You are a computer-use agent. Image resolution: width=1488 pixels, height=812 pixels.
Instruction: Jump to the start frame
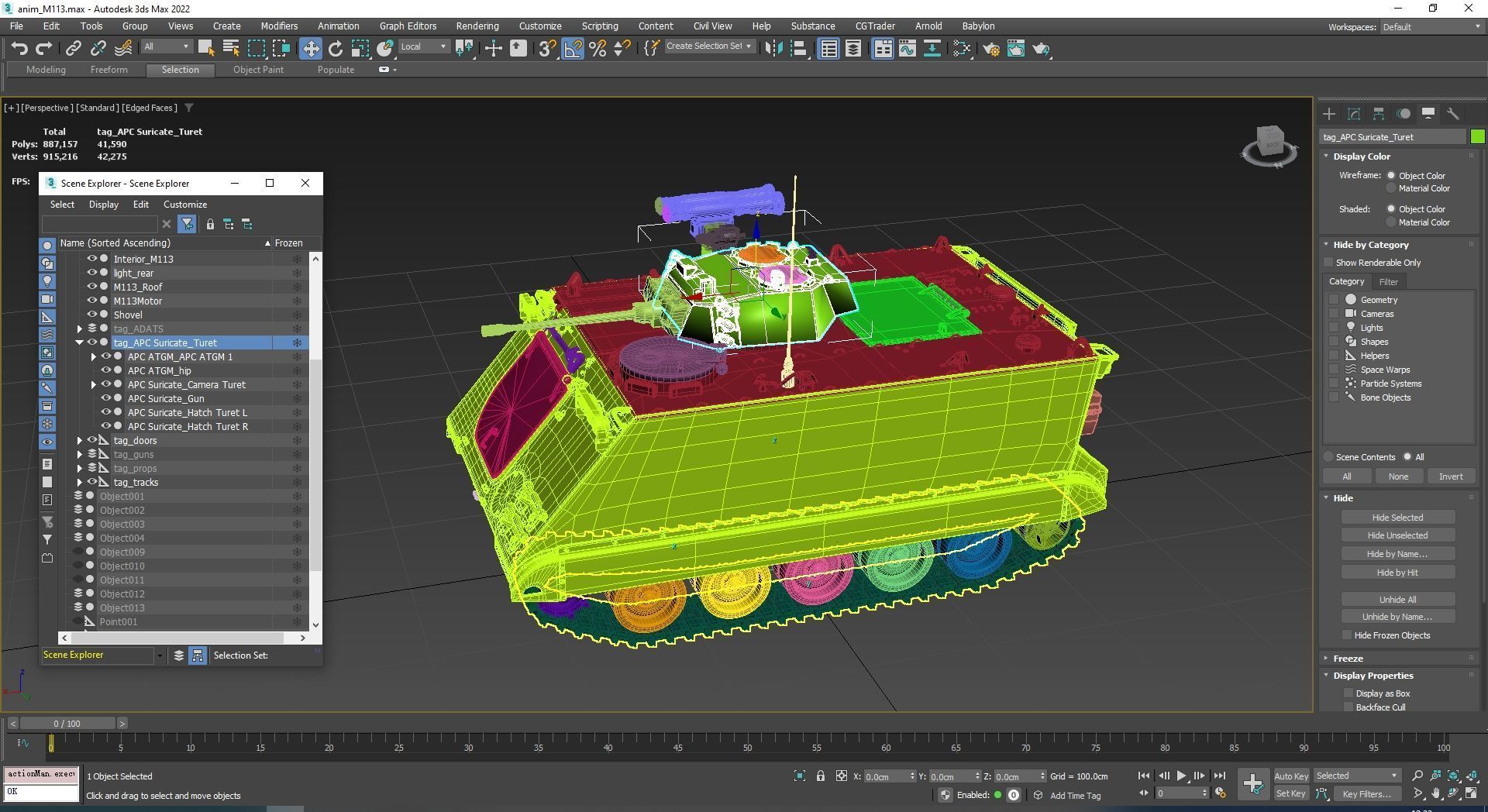pyautogui.click(x=1144, y=776)
